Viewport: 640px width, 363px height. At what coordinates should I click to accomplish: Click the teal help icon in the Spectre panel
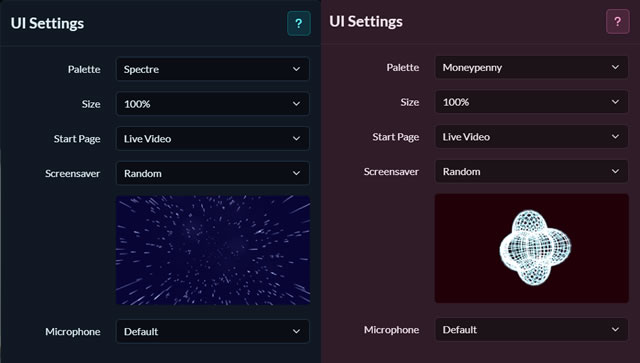click(299, 24)
